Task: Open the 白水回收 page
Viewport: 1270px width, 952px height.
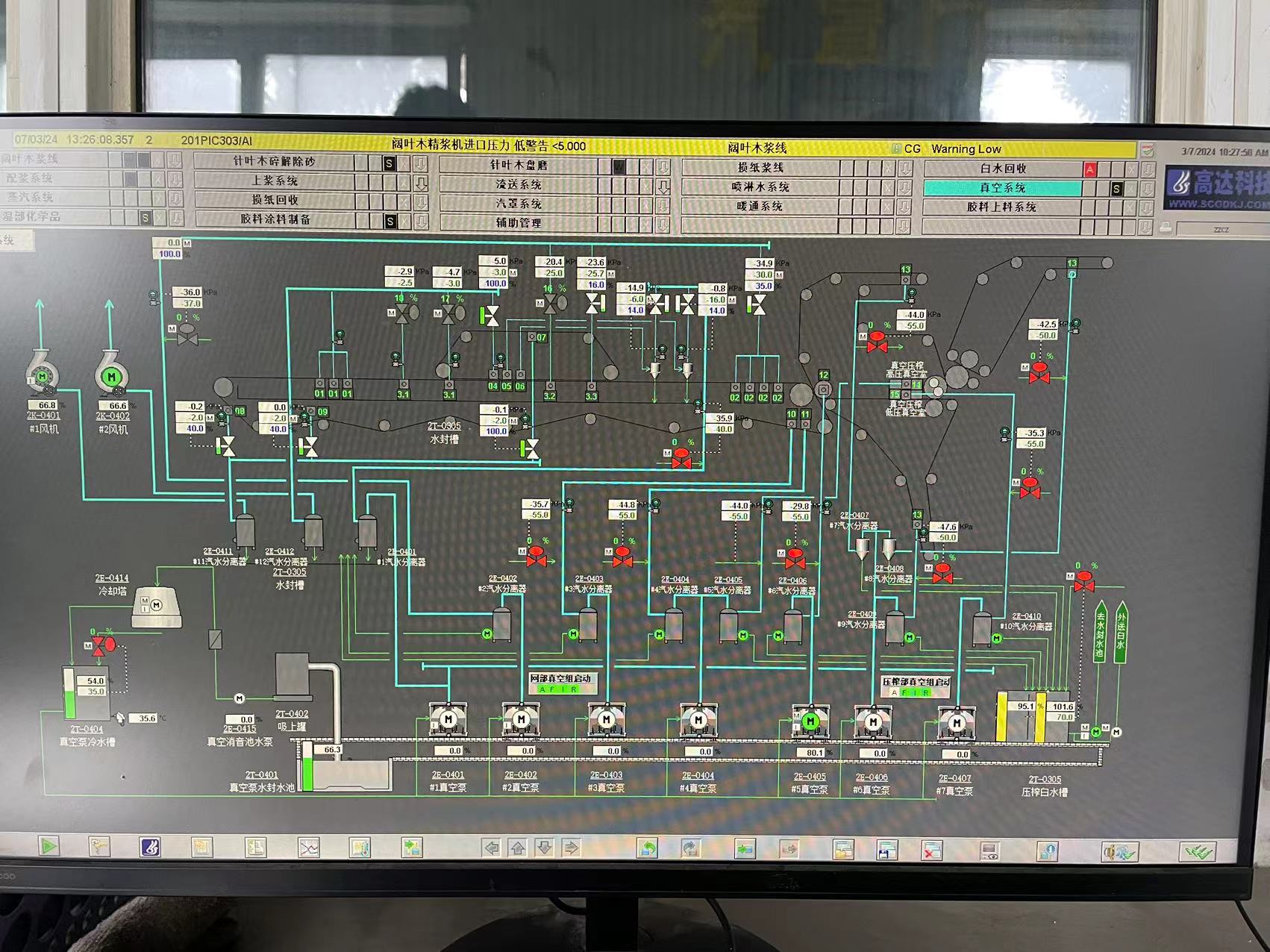Action: tap(1002, 169)
